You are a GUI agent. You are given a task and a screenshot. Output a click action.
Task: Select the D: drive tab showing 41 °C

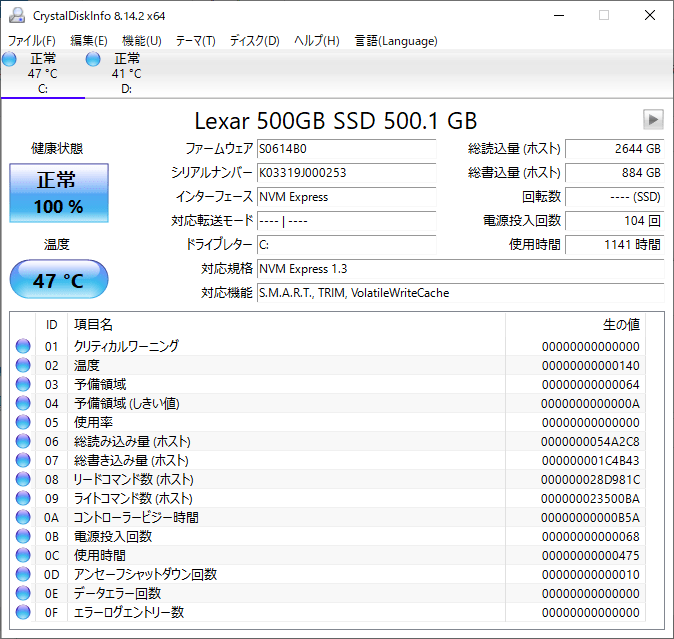click(126, 73)
